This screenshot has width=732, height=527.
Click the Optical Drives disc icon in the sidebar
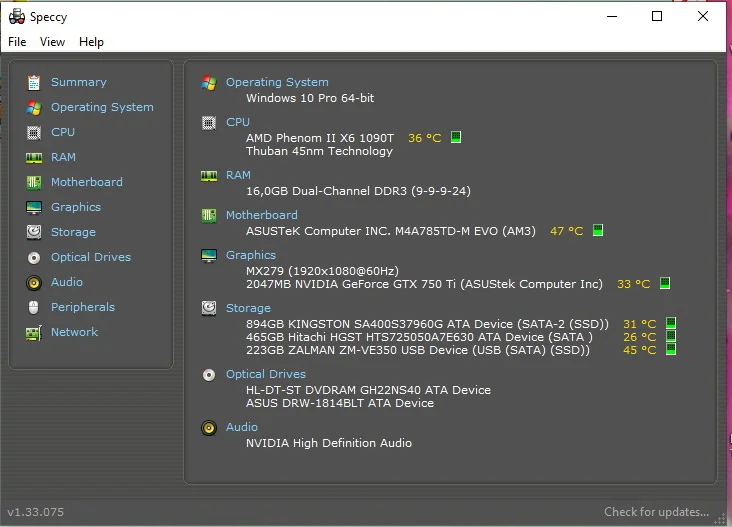click(x=34, y=258)
